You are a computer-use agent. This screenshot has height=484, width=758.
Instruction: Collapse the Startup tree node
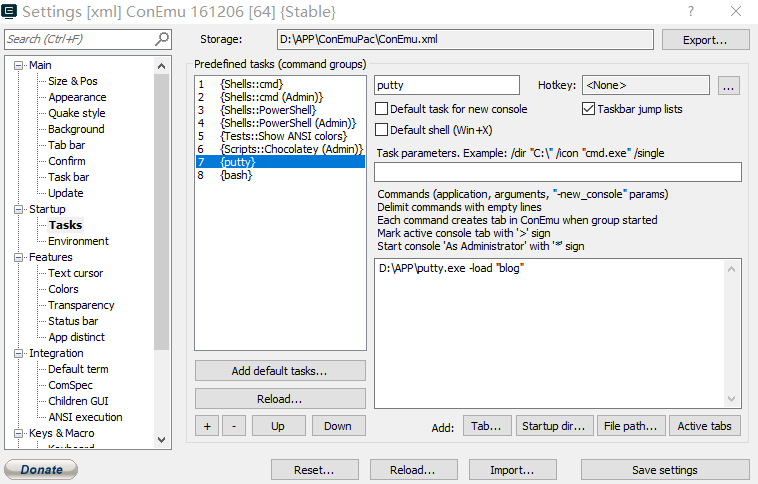coord(18,209)
